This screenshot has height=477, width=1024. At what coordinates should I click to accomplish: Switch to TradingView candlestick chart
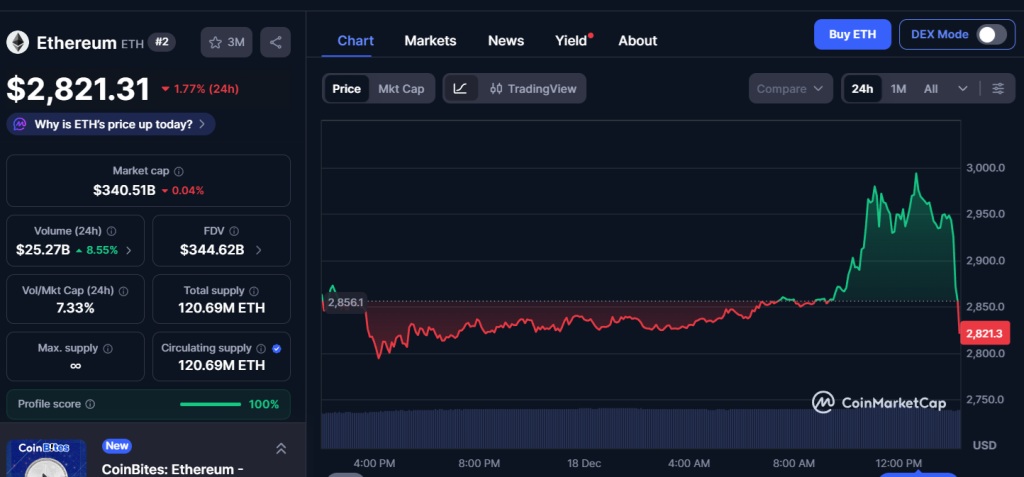(533, 88)
